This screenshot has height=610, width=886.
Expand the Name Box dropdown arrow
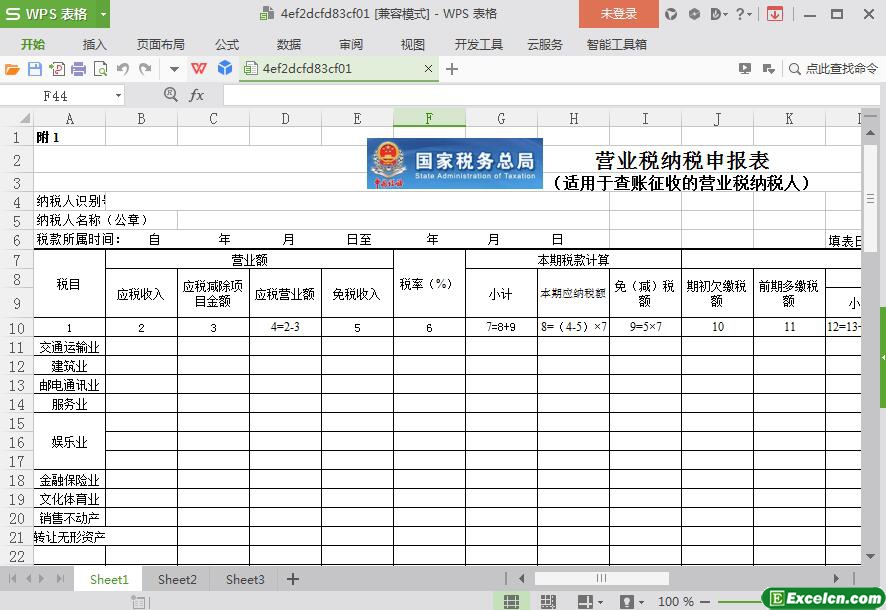click(x=118, y=95)
